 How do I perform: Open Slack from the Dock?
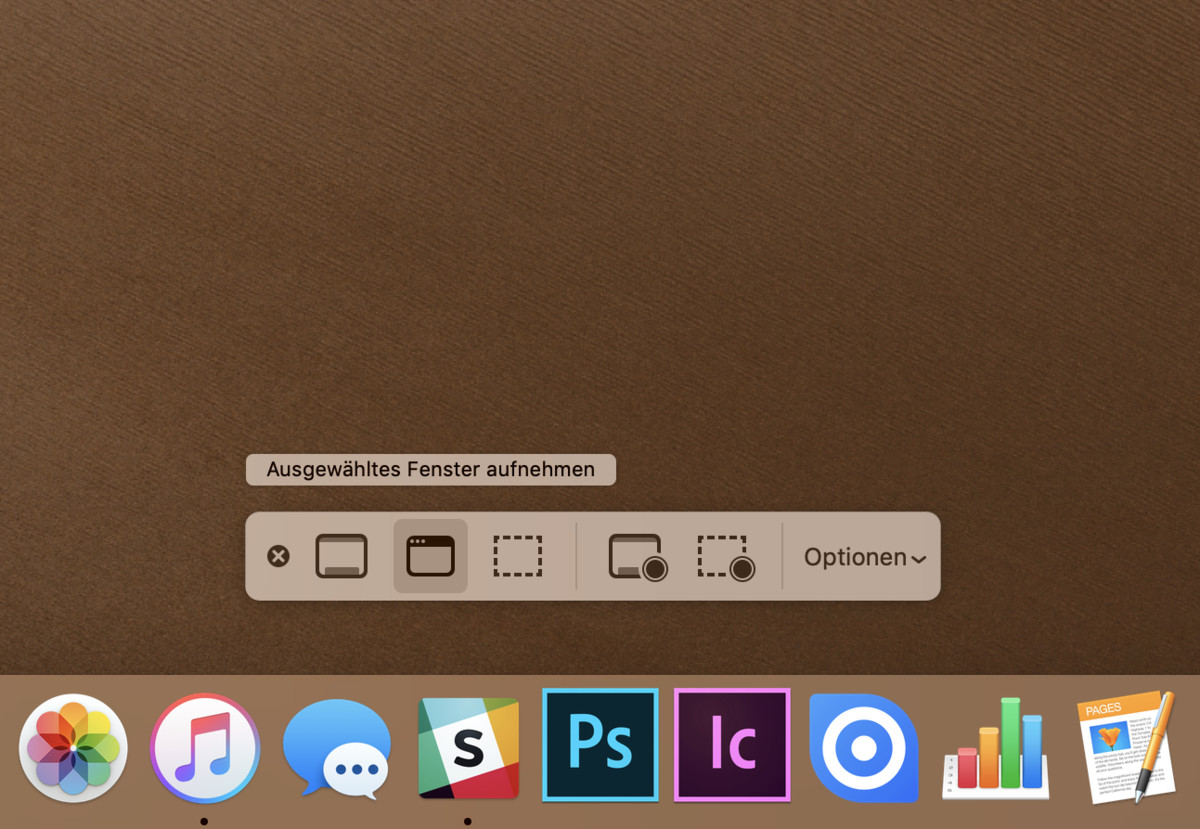pos(468,748)
